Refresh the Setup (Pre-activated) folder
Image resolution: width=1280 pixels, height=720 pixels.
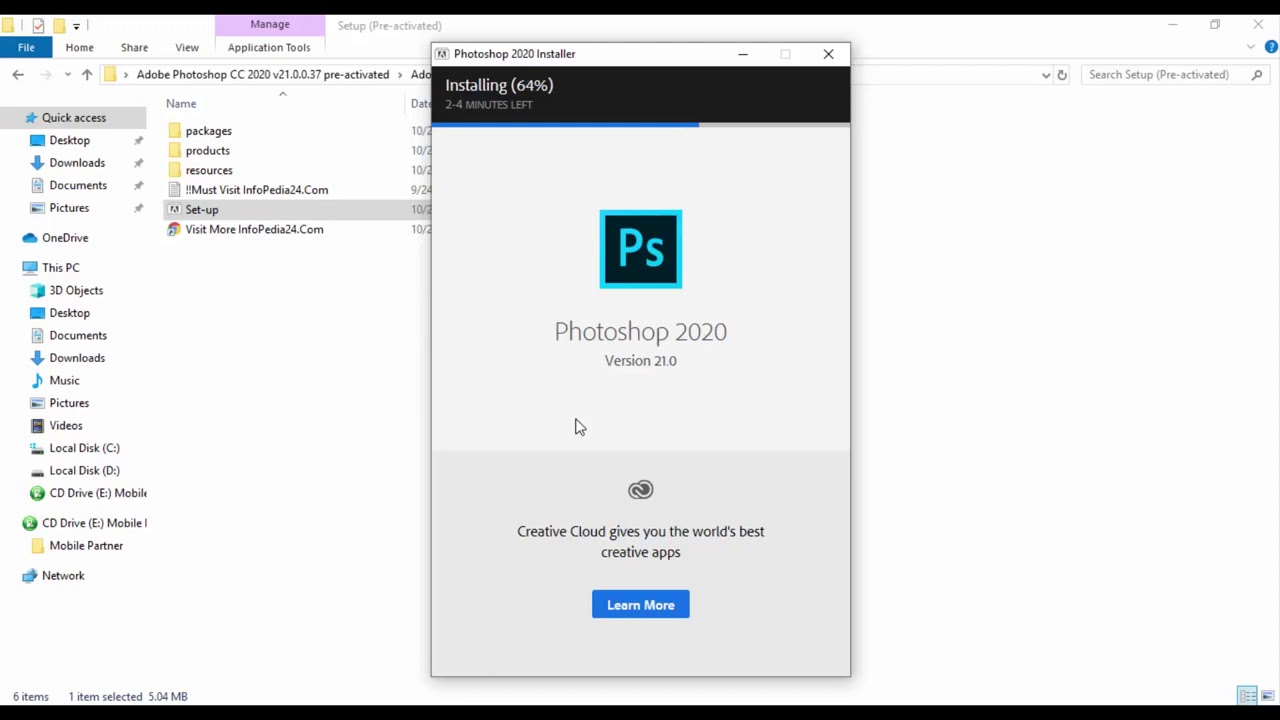coord(1062,75)
